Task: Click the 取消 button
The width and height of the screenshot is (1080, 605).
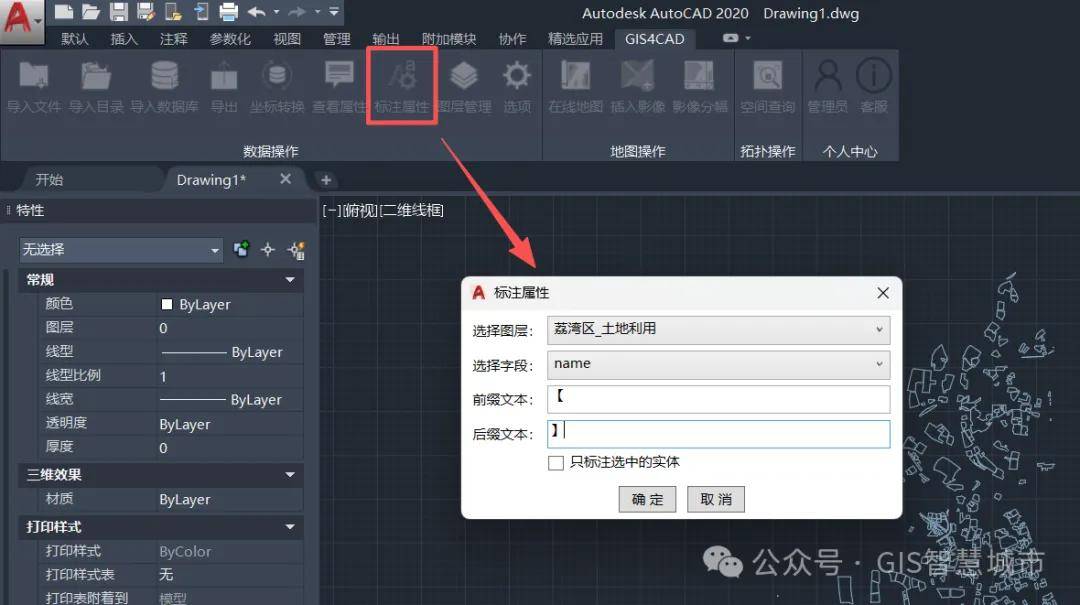Action: click(716, 499)
